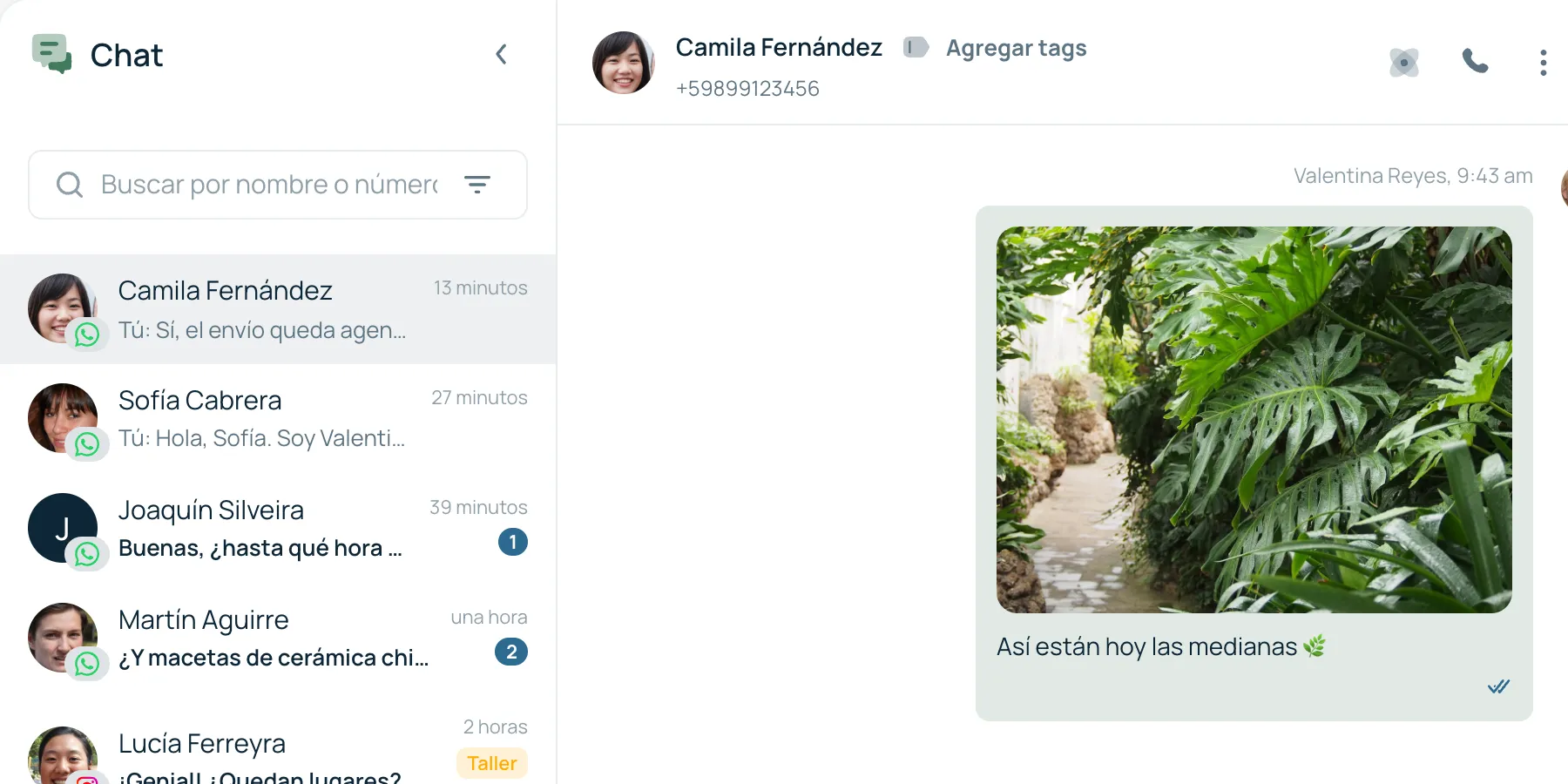The width and height of the screenshot is (1568, 784).
Task: Start a phone call with Camila
Action: pyautogui.click(x=1475, y=61)
